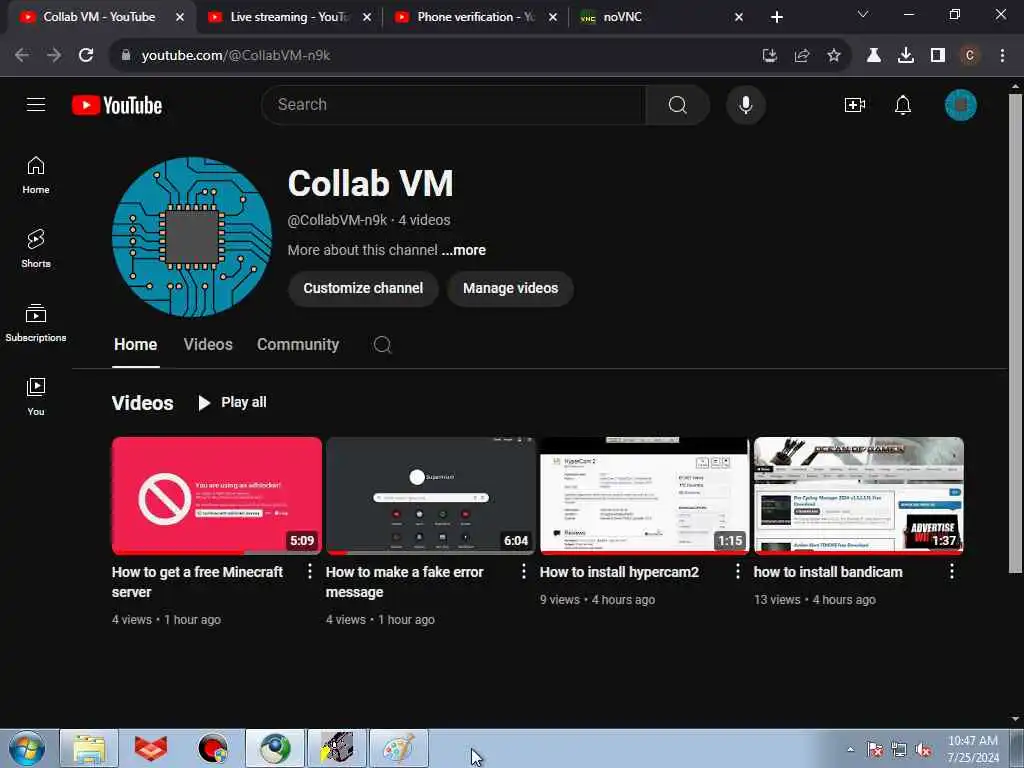Open Subscriptions in the sidebar
The image size is (1024, 768).
(36, 323)
